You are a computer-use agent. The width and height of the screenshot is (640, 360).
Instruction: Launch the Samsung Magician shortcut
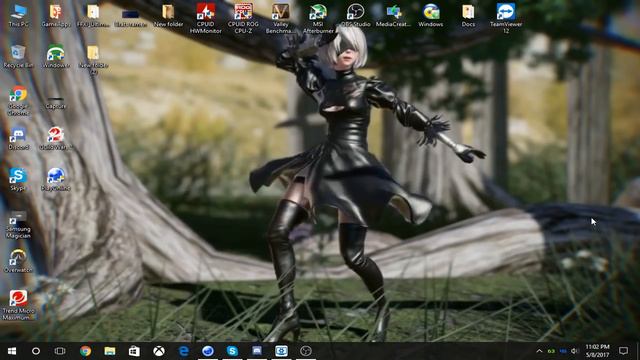[x=18, y=225]
